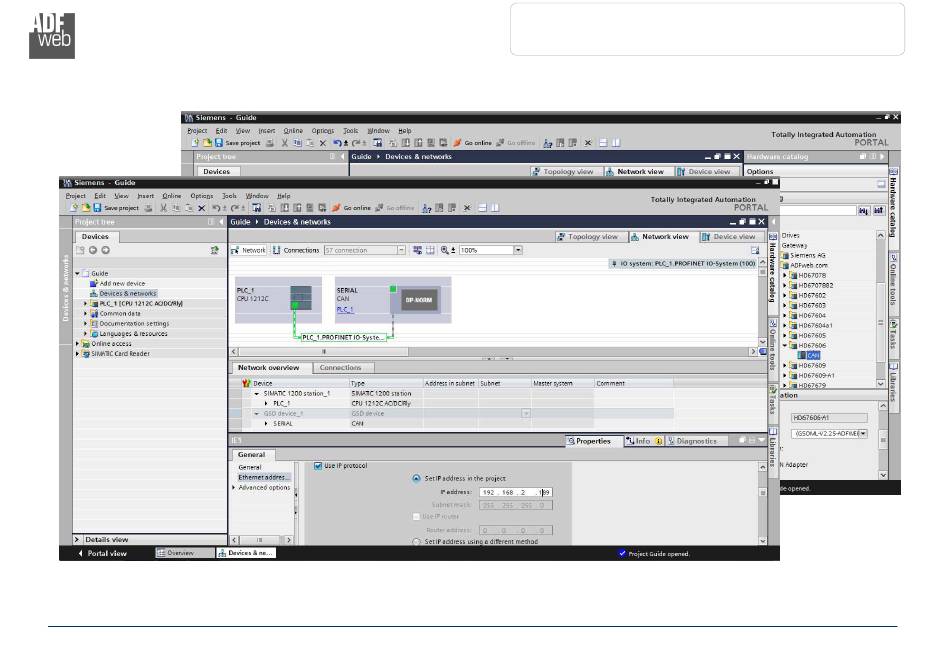The height and width of the screenshot is (659, 950).
Task: Open the Online tools side tab of the front window
Action: coord(772,348)
